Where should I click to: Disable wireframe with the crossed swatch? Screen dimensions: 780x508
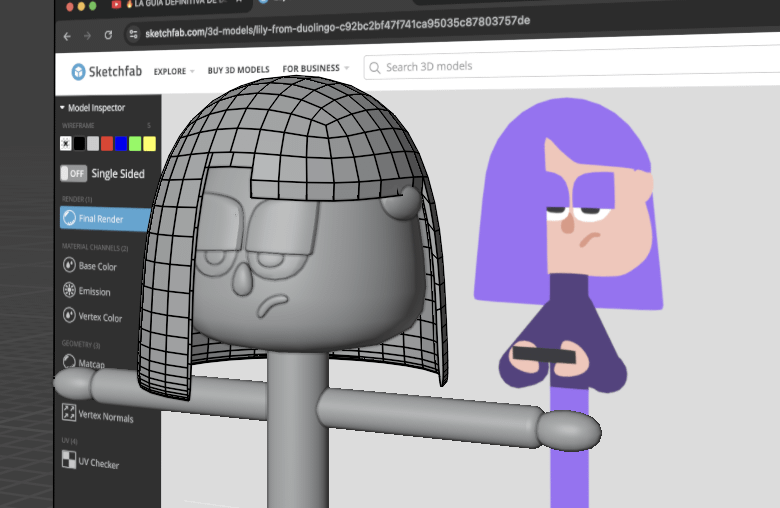tap(66, 143)
